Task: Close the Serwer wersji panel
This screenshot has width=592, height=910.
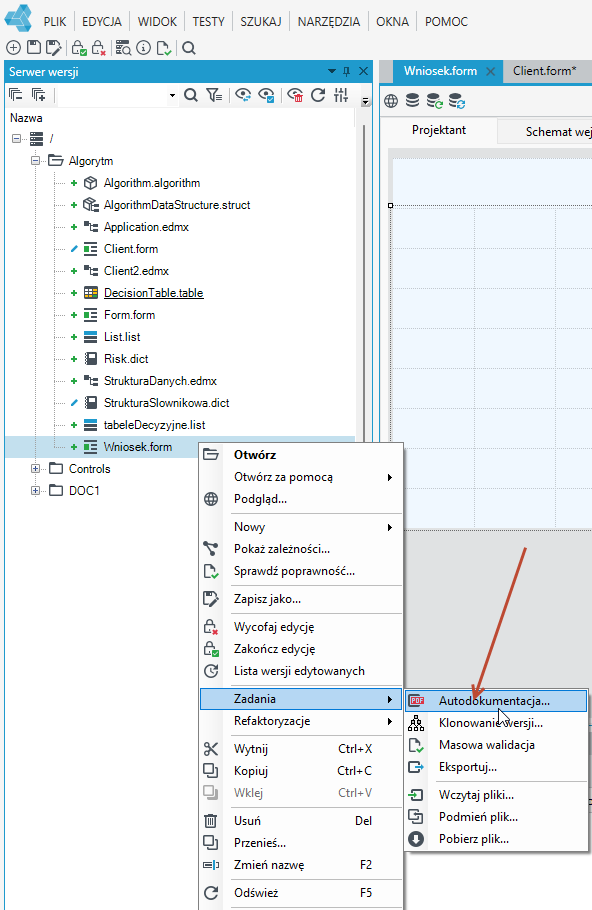Action: pos(363,71)
